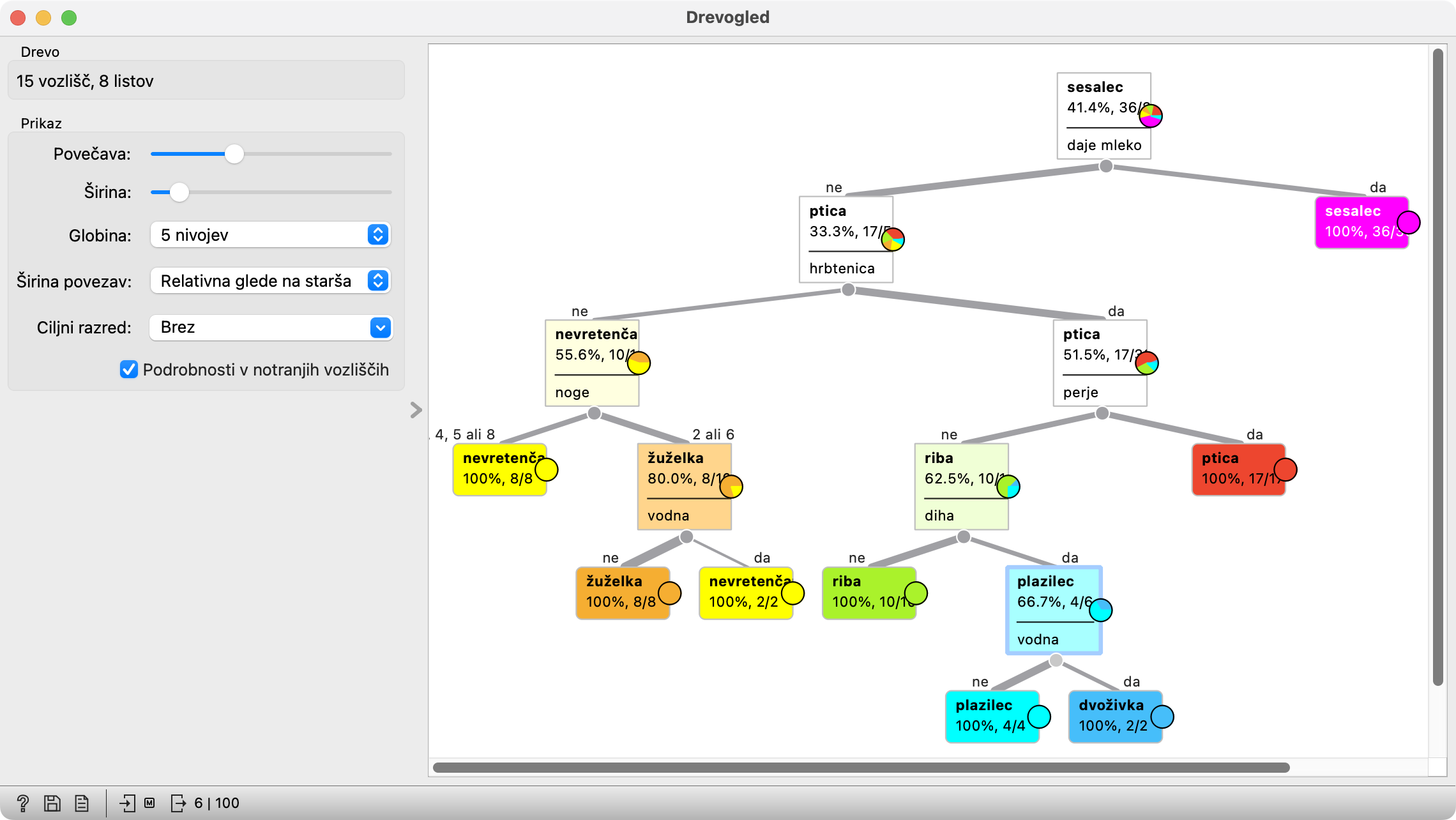Open the Globina dropdown showing 5 nivojev

click(270, 235)
